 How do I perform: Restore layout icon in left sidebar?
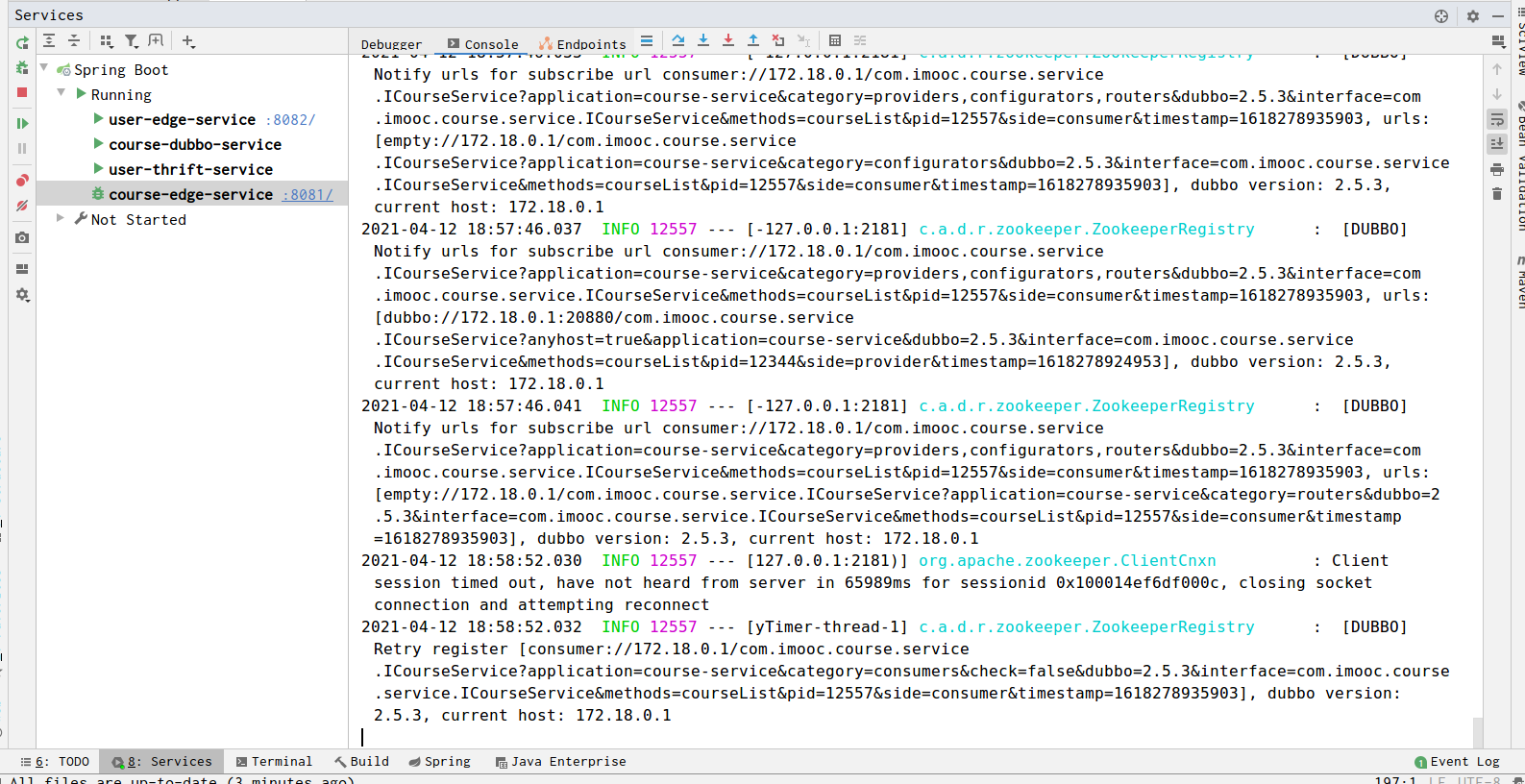tap(22, 269)
